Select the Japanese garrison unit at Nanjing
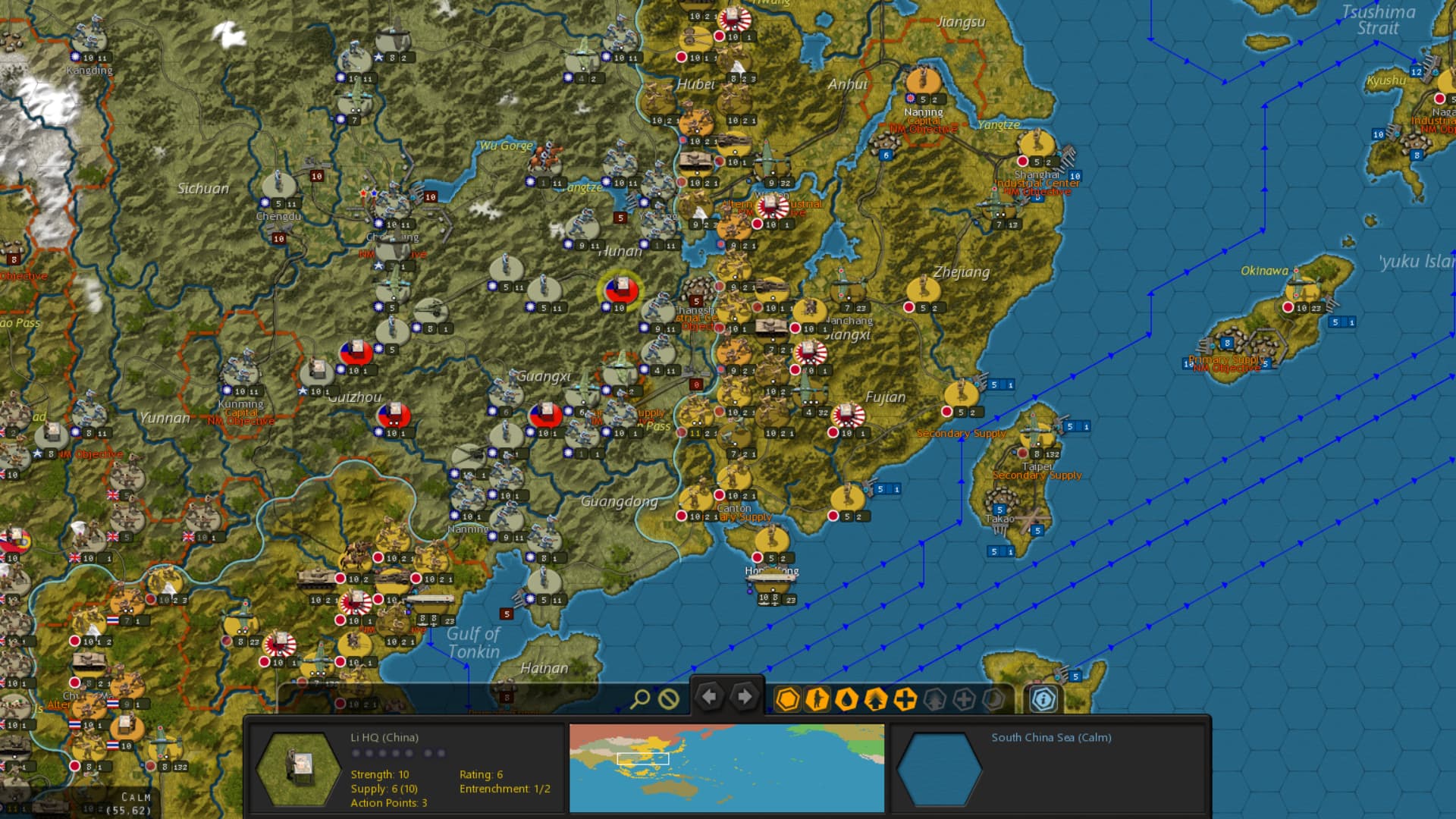This screenshot has width=1456, height=819. [923, 81]
